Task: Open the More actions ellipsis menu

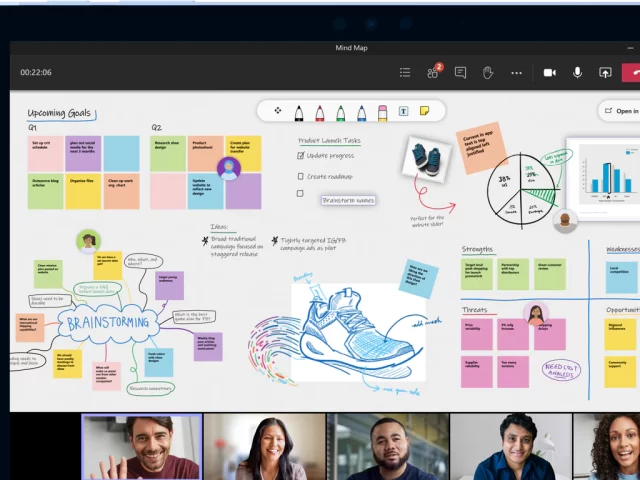Action: (516, 73)
